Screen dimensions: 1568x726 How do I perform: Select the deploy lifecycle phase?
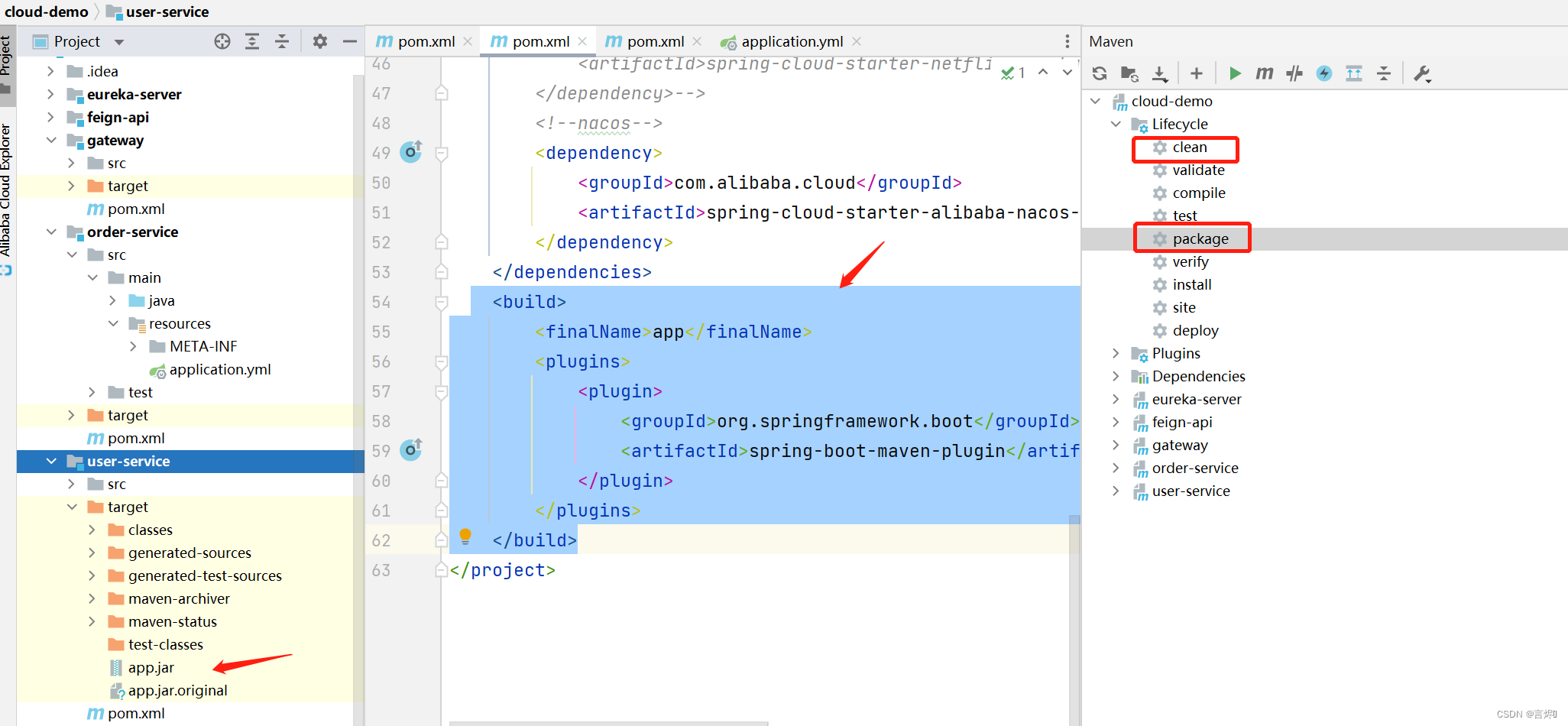tap(1196, 331)
